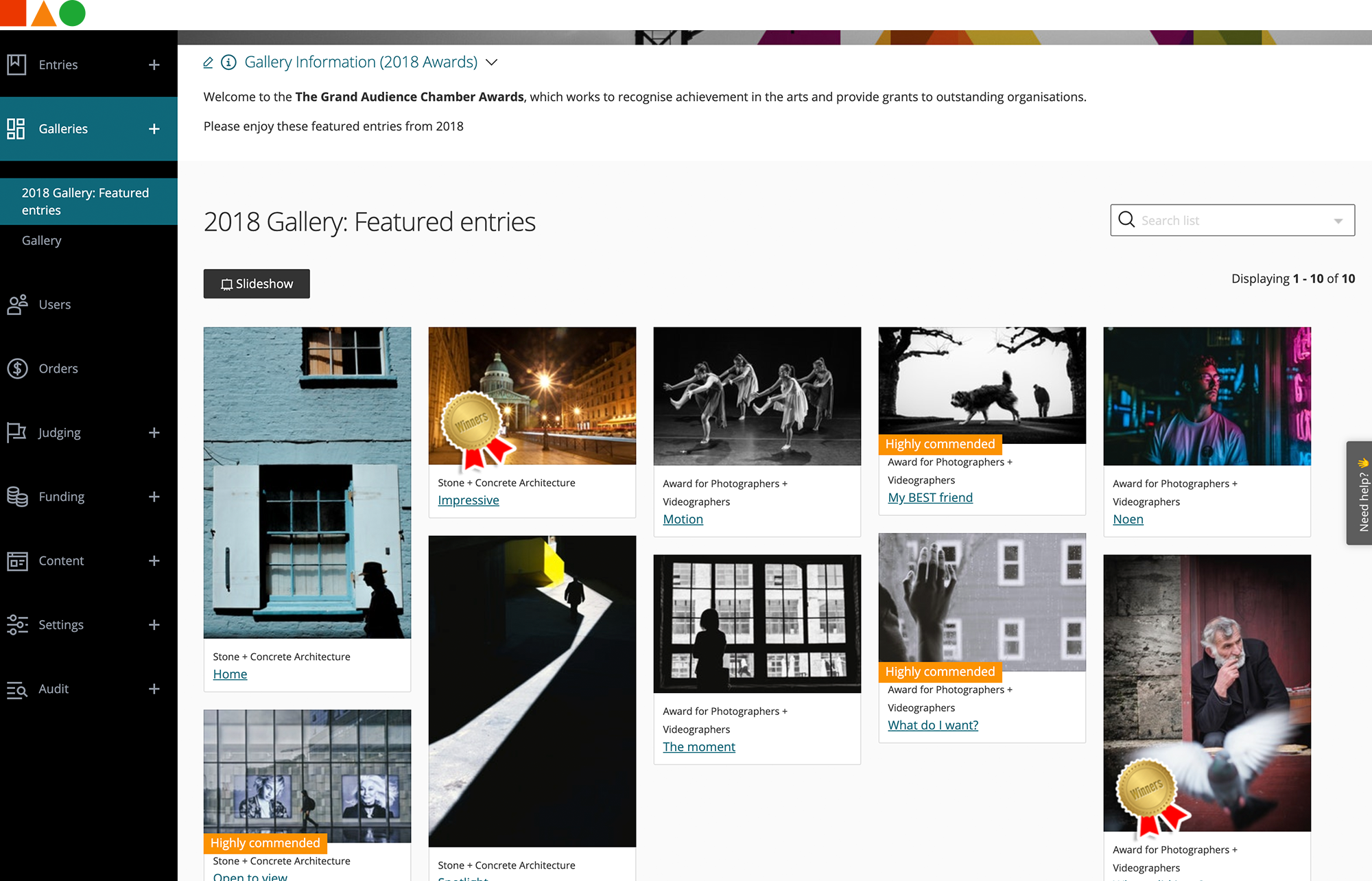Expand the Settings submenu plus
This screenshot has width=1372, height=881.
[x=154, y=624]
